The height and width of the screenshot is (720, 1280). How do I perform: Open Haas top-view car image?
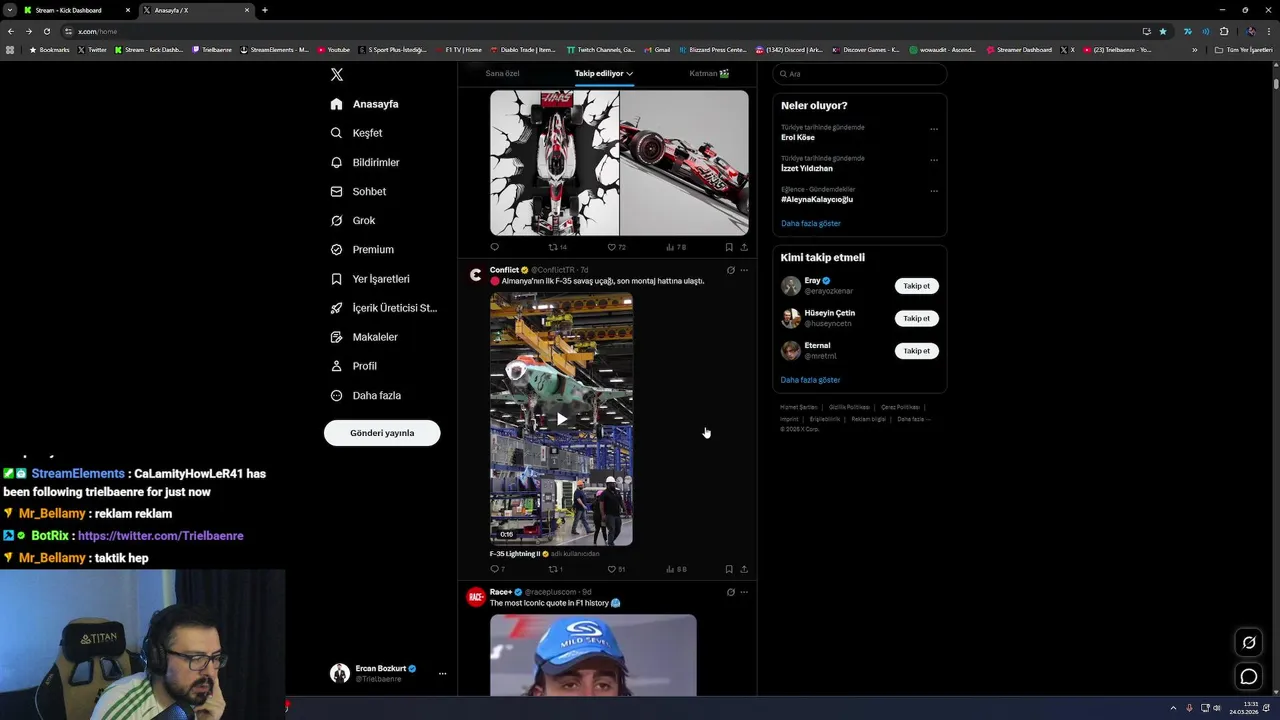[554, 163]
